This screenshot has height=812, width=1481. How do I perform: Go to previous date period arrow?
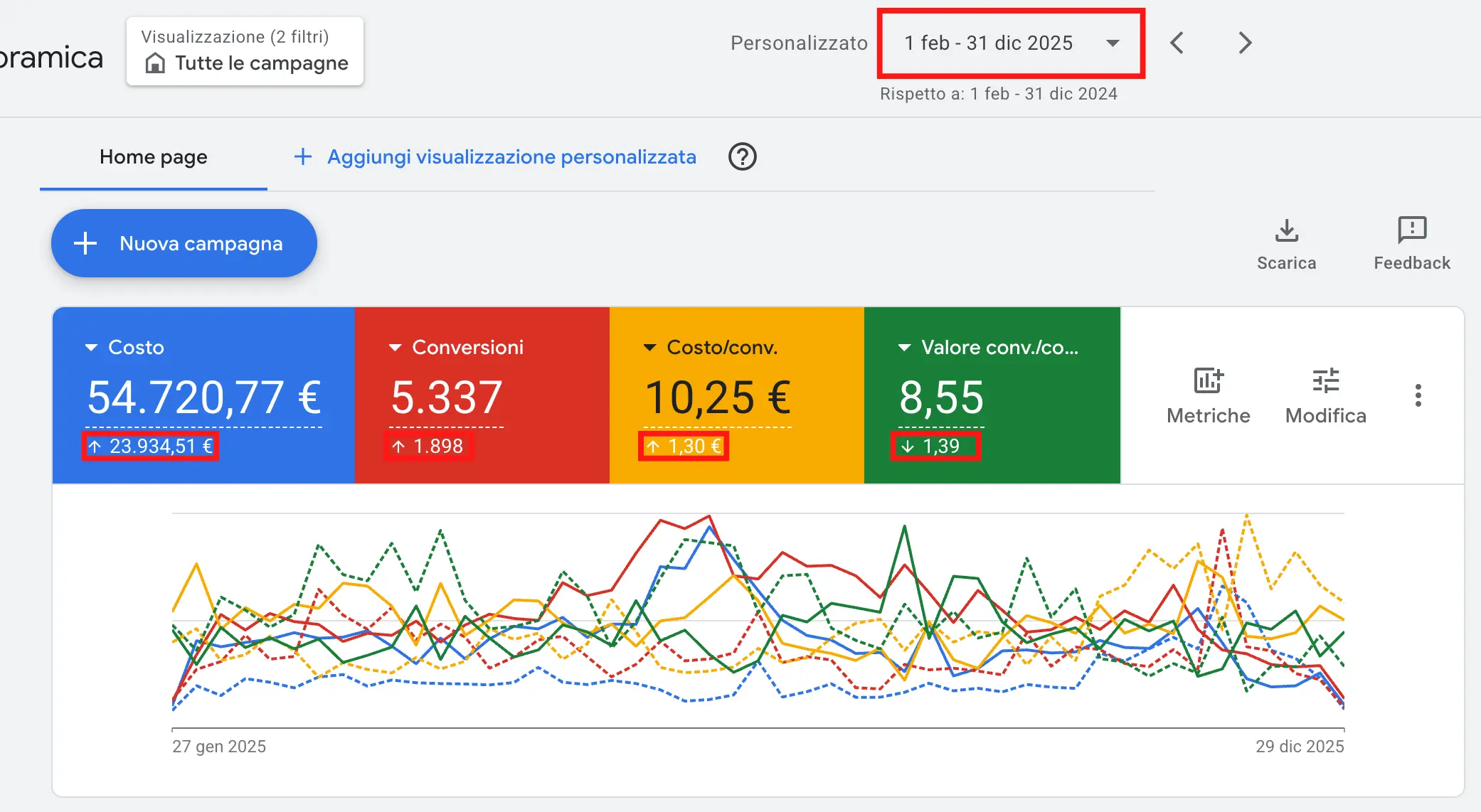1177,43
